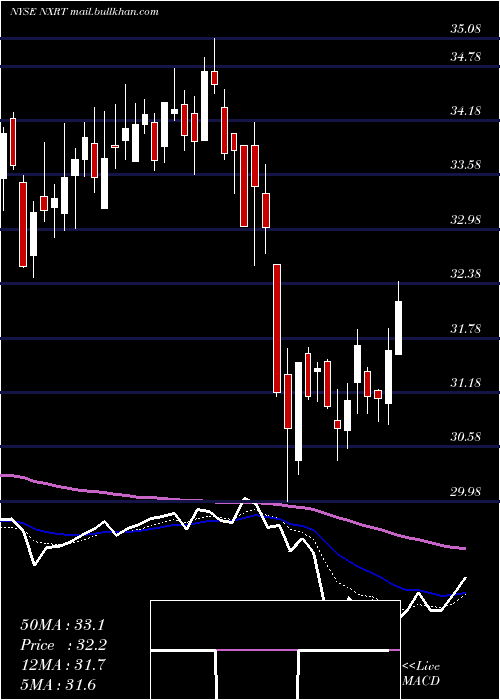Screen dimensions: 500x700
Task: Click the 31.18 price level label
Action: pos(465,383)
